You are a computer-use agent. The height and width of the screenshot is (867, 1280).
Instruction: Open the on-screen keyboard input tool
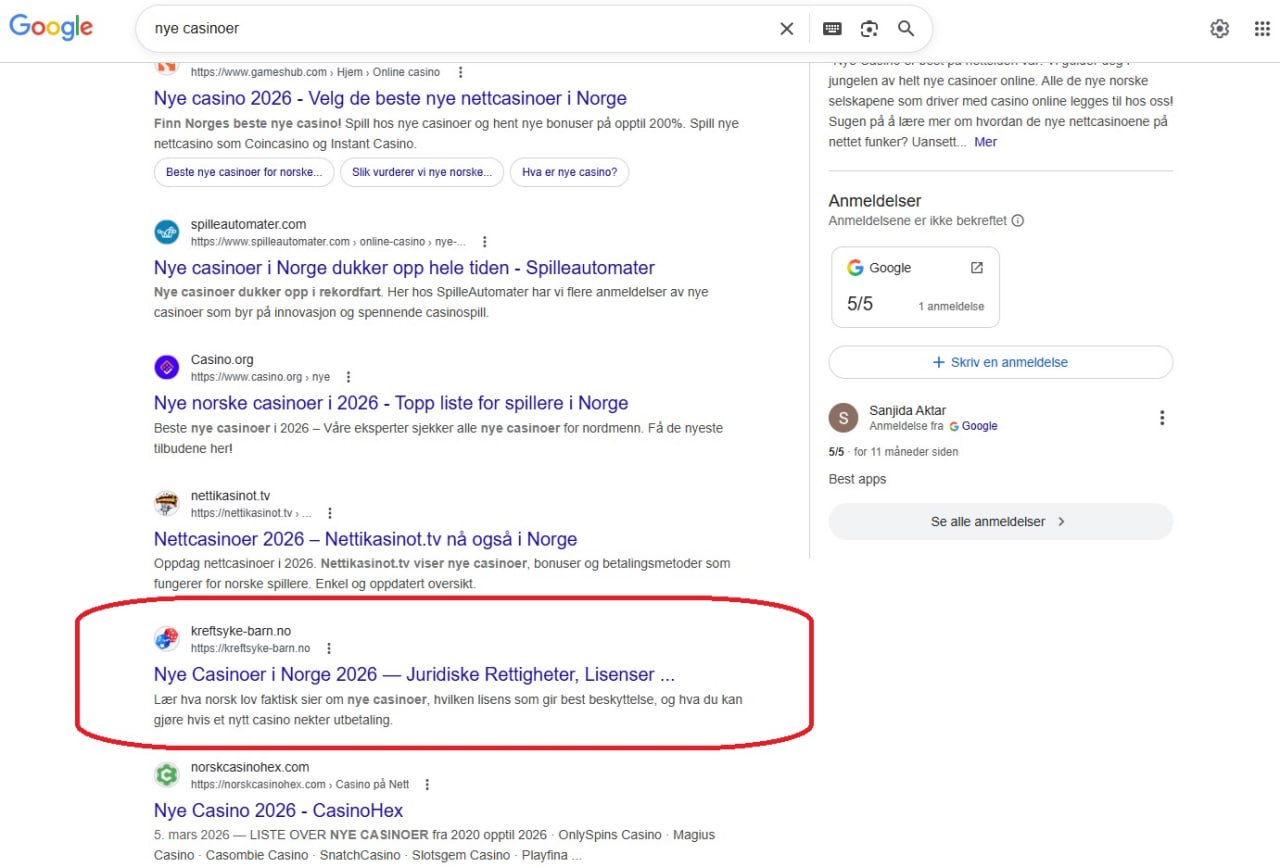click(x=832, y=29)
